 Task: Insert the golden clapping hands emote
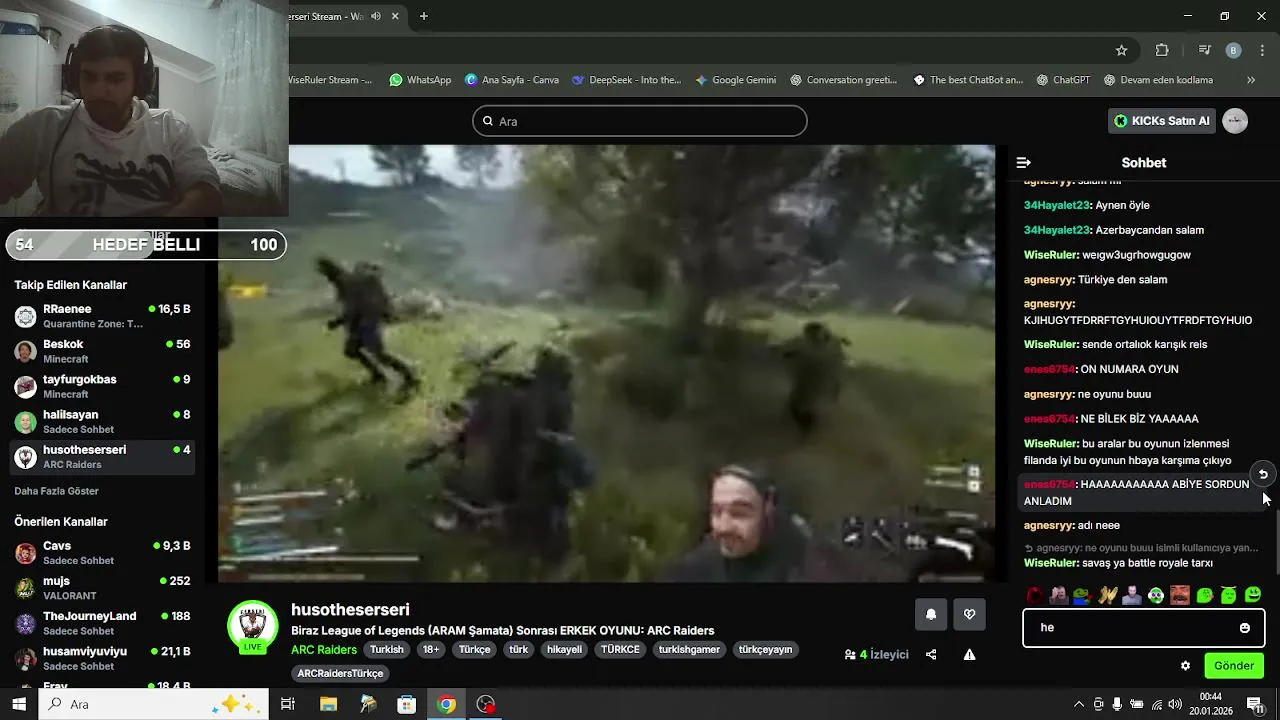(x=1107, y=595)
